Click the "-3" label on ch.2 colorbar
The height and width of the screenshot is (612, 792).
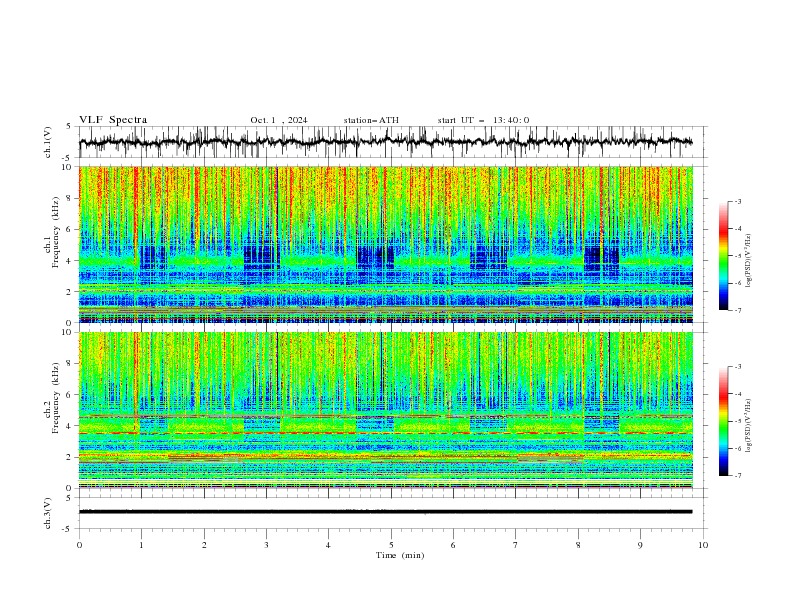737,367
